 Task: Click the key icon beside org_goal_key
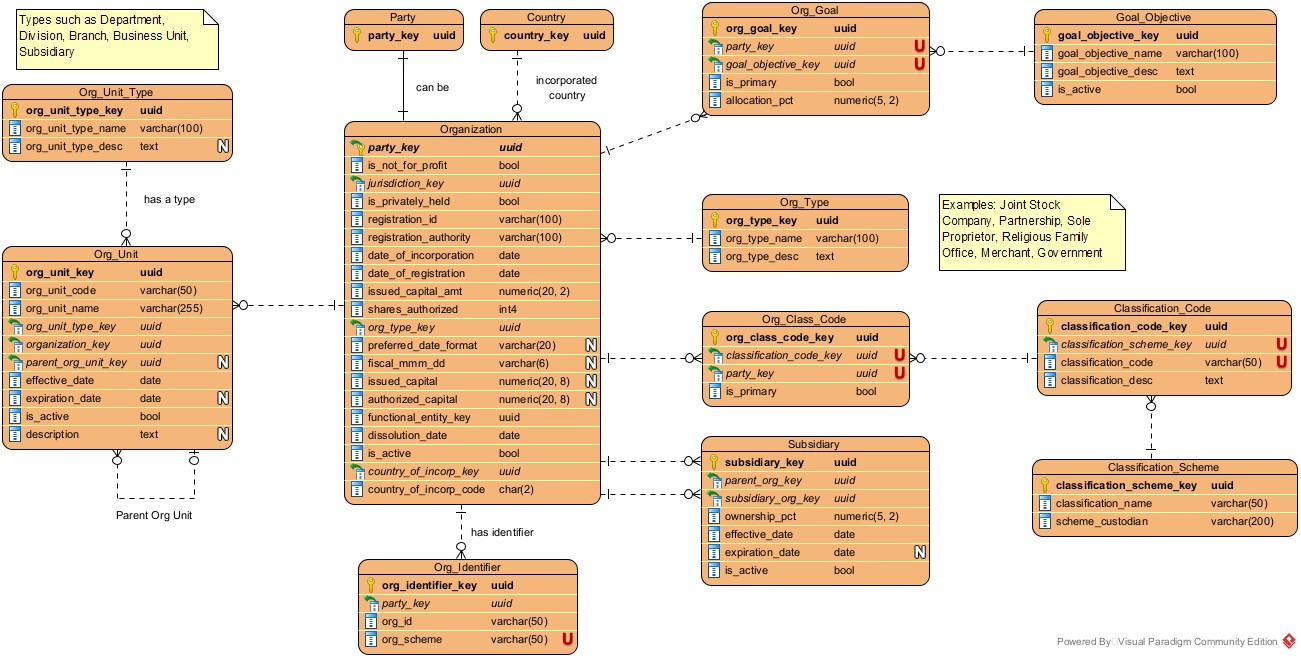715,29
